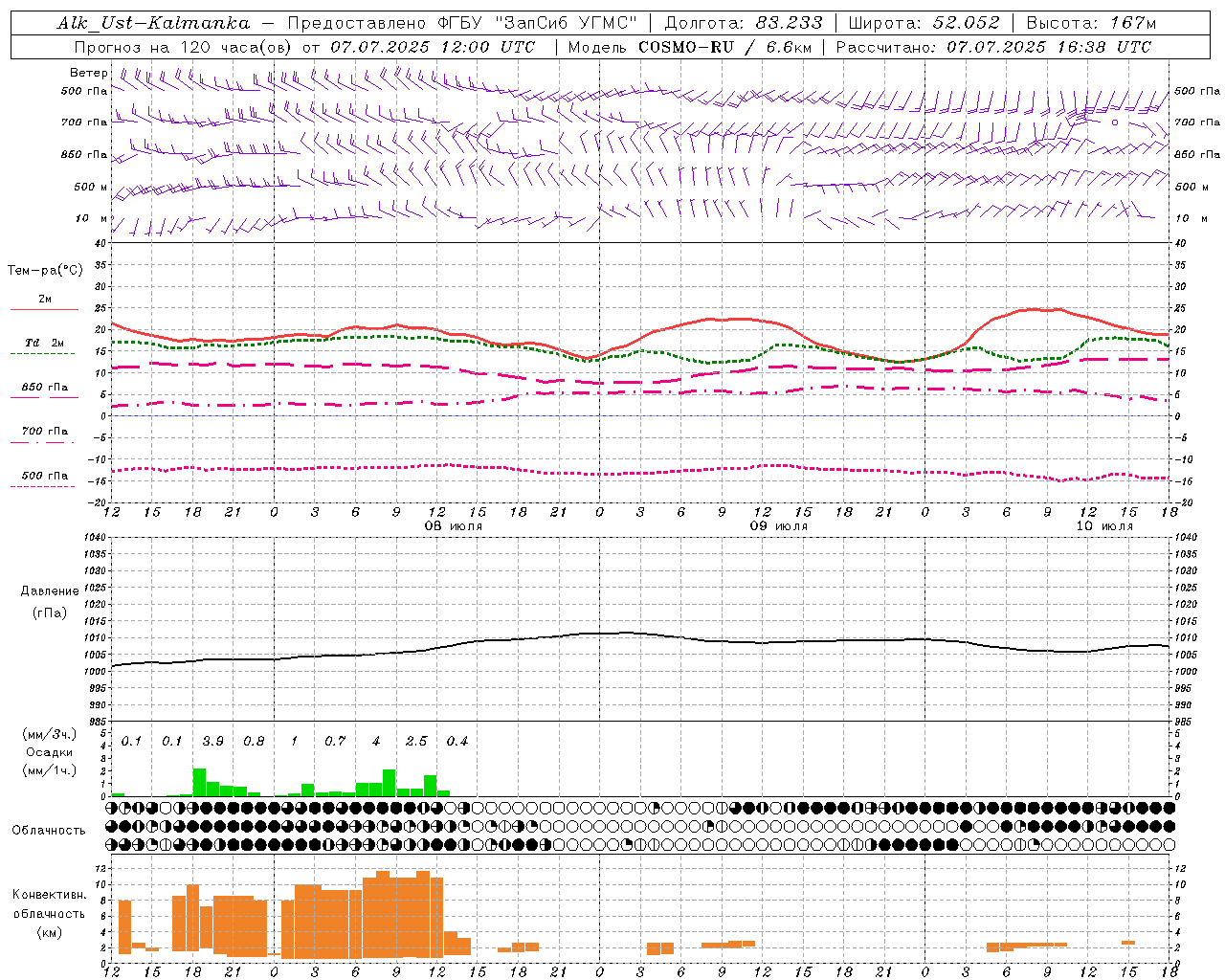Click the computed time 07.07.2025 16:38 UTC

point(1049,47)
